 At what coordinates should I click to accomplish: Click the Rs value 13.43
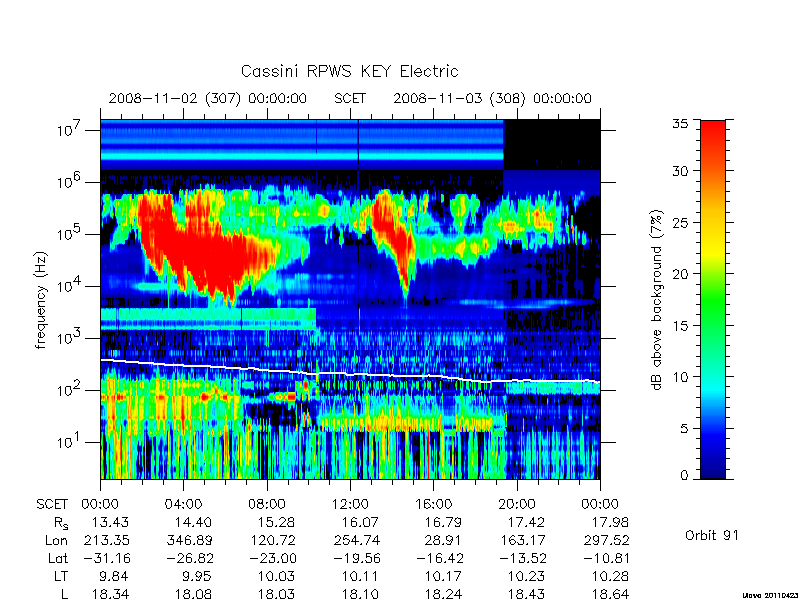[x=110, y=522]
